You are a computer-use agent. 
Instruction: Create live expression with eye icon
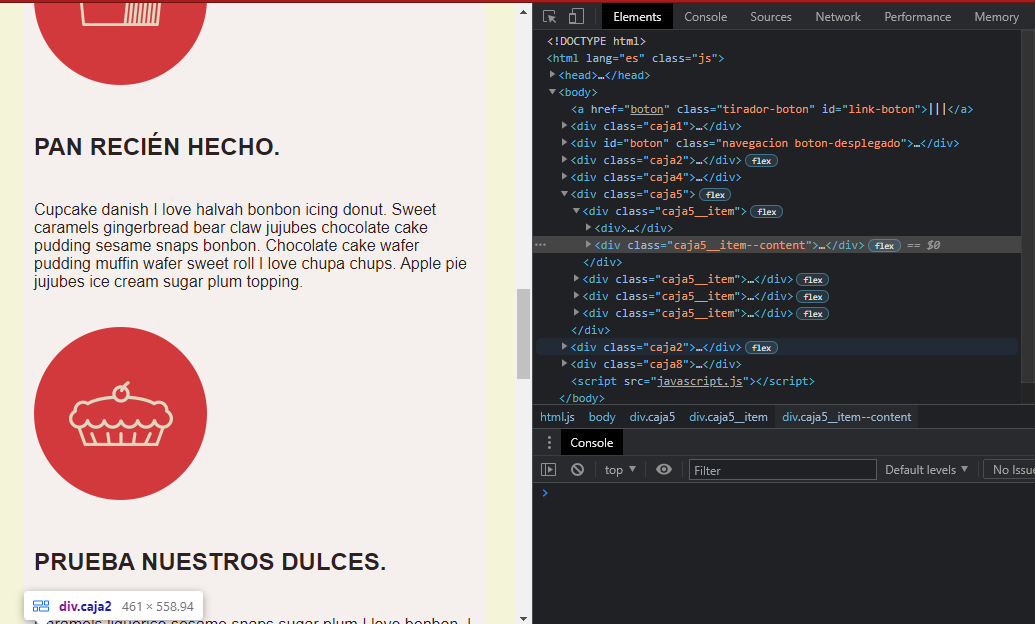(x=664, y=469)
